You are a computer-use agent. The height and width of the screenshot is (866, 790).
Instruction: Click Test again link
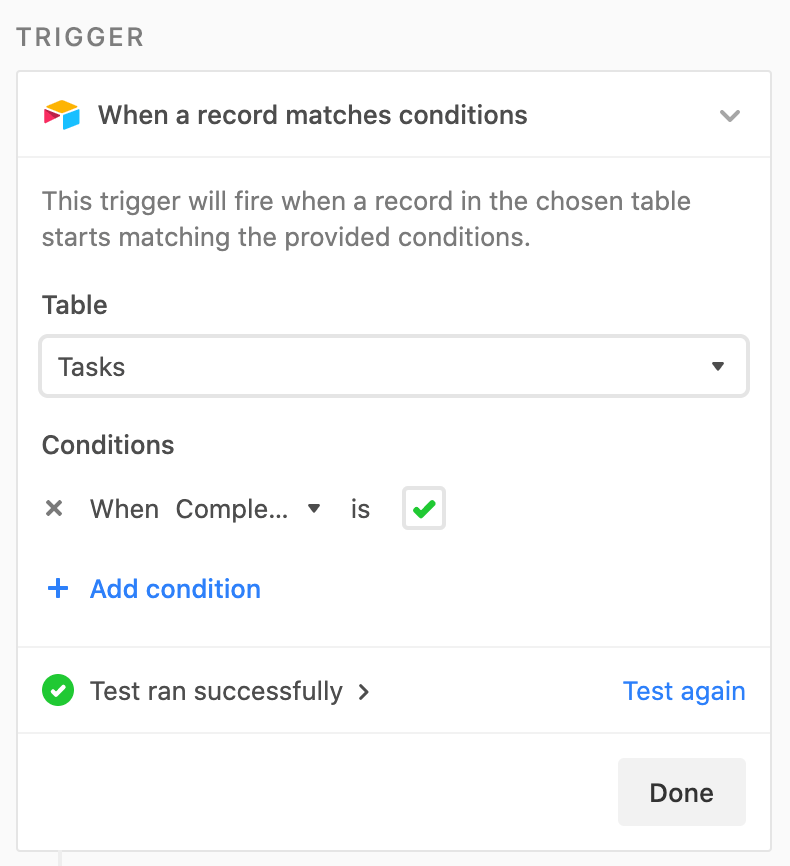click(x=684, y=691)
